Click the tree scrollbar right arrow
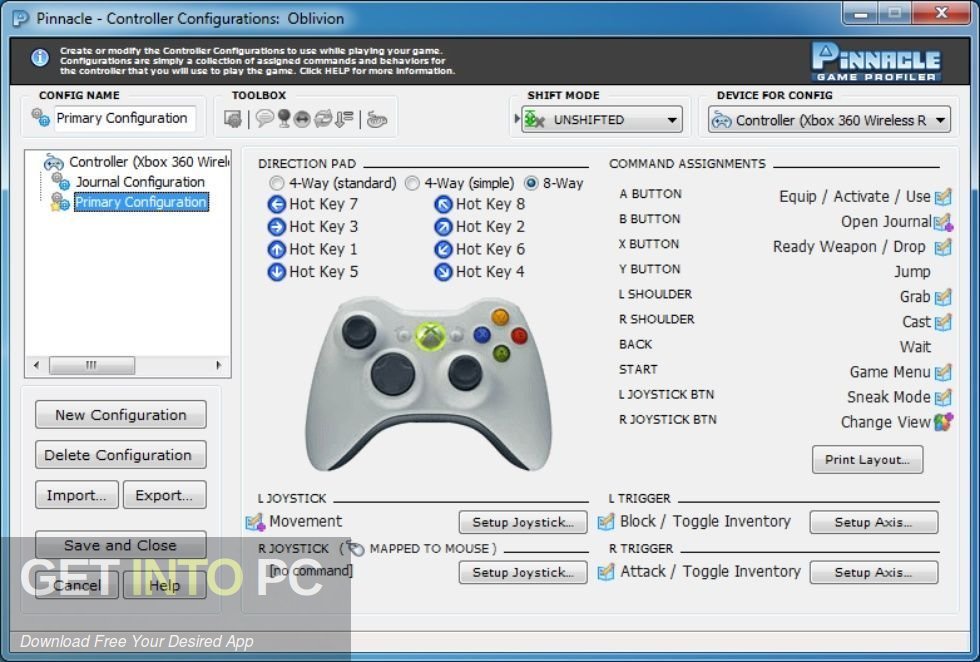Screen dimensions: 980x662 tap(218, 365)
